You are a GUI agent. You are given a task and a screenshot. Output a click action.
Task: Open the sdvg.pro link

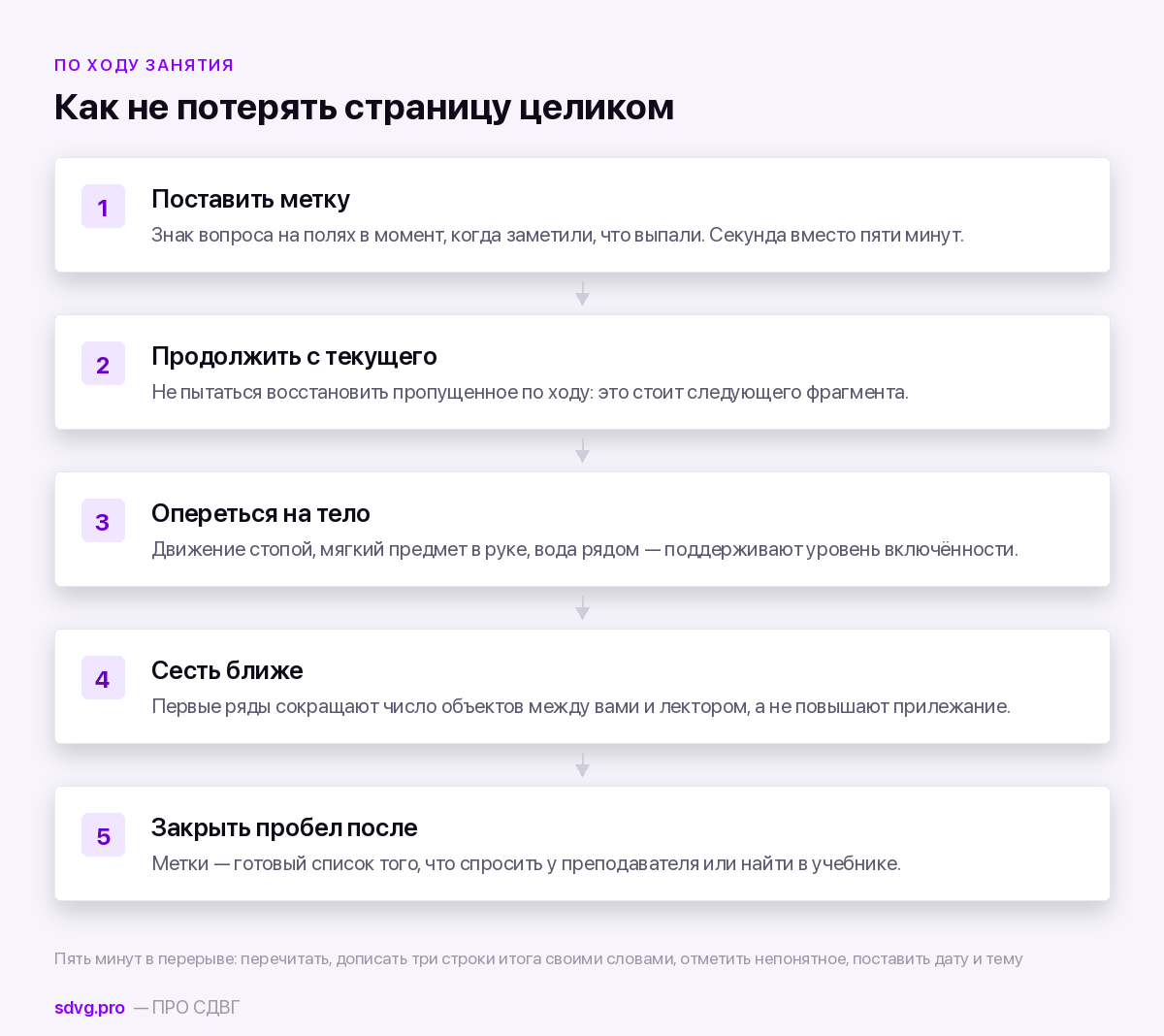pyautogui.click(x=89, y=1007)
